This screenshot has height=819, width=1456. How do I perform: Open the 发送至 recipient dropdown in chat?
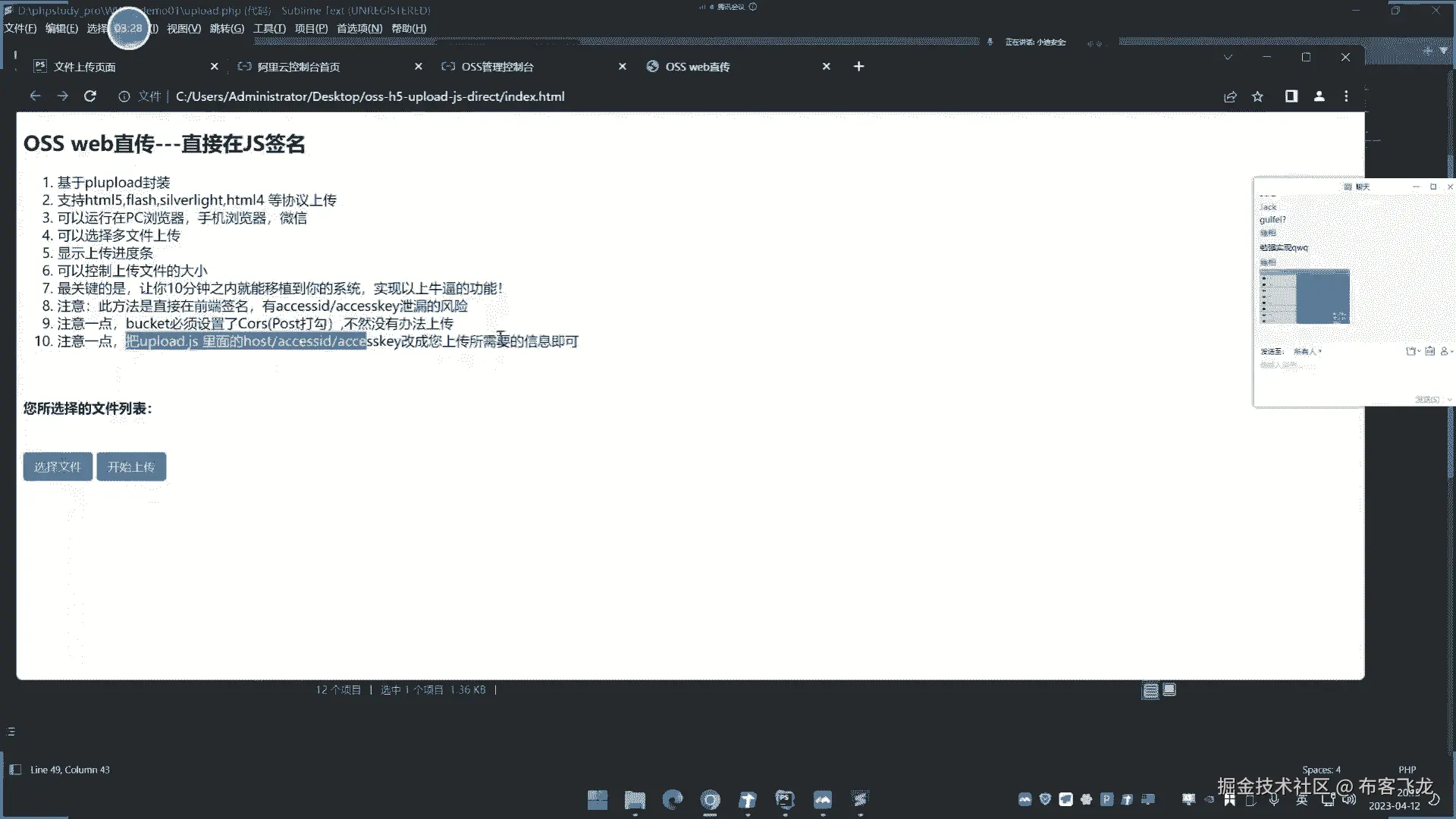pyautogui.click(x=1307, y=352)
